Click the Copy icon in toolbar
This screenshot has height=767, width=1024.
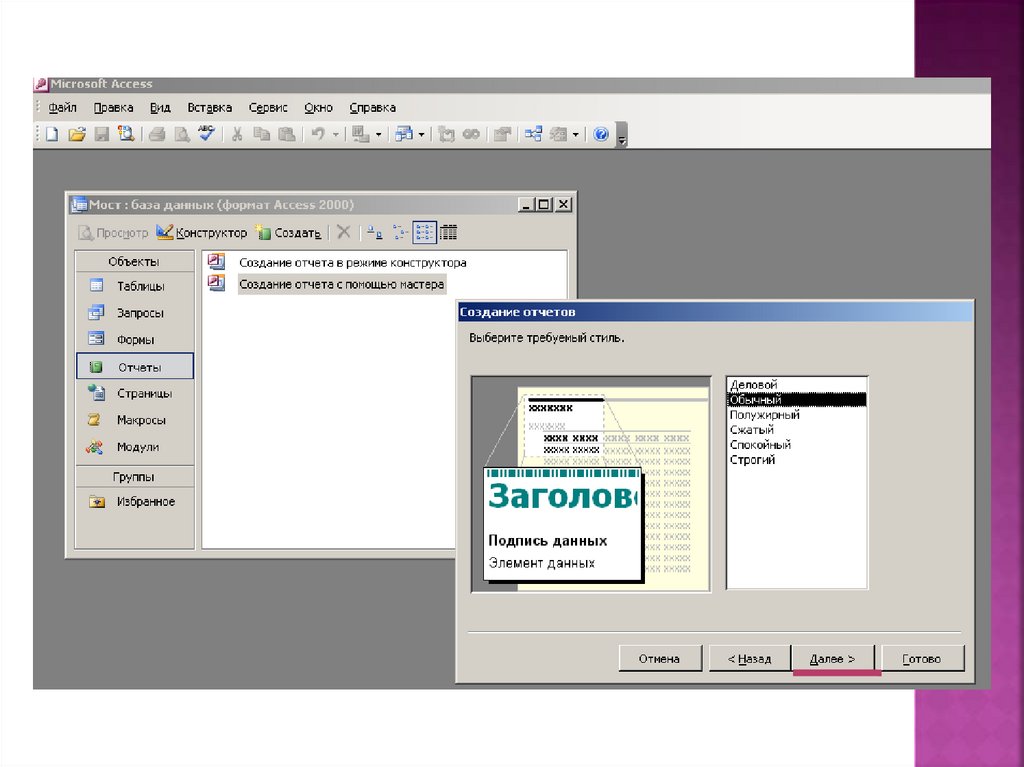[262, 135]
